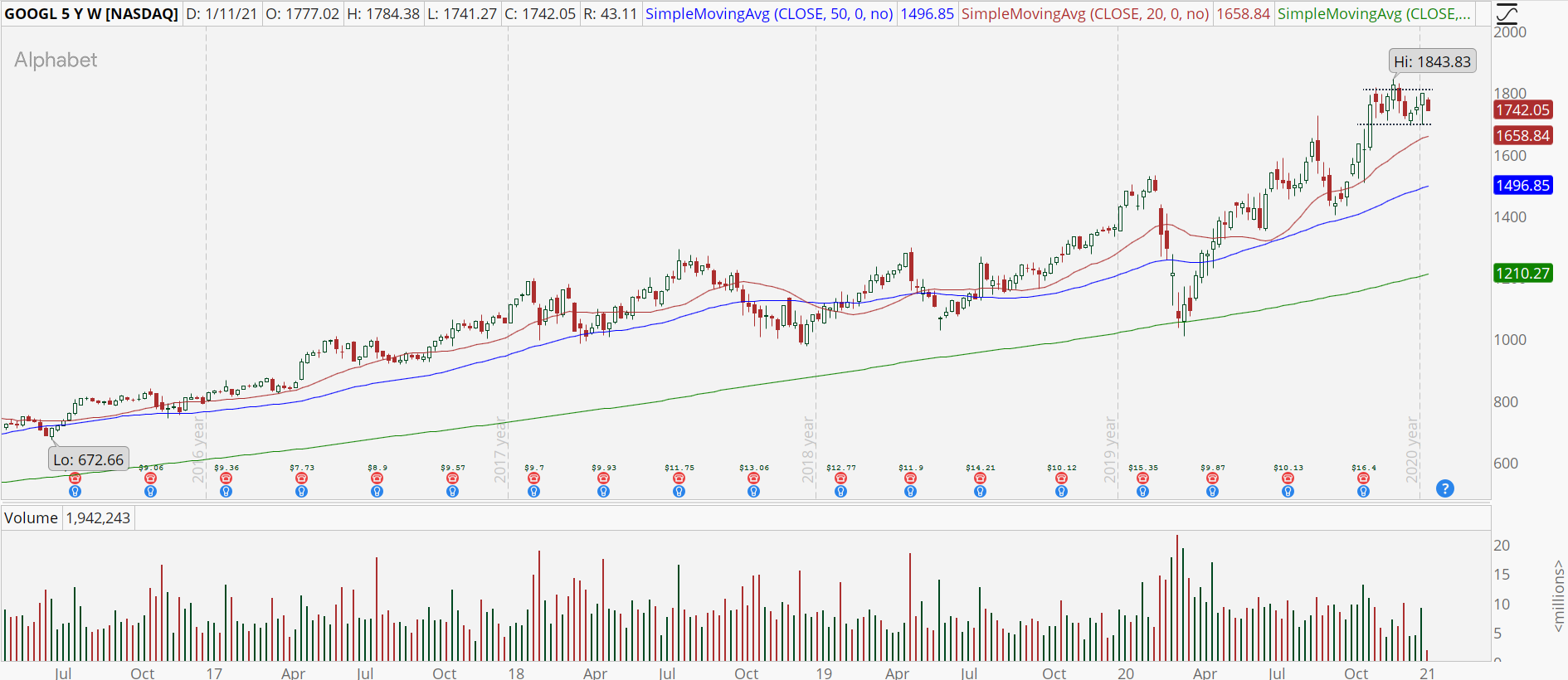Select the red SimpleMovingAvg (CLOSE, 20) study label

1085,14
